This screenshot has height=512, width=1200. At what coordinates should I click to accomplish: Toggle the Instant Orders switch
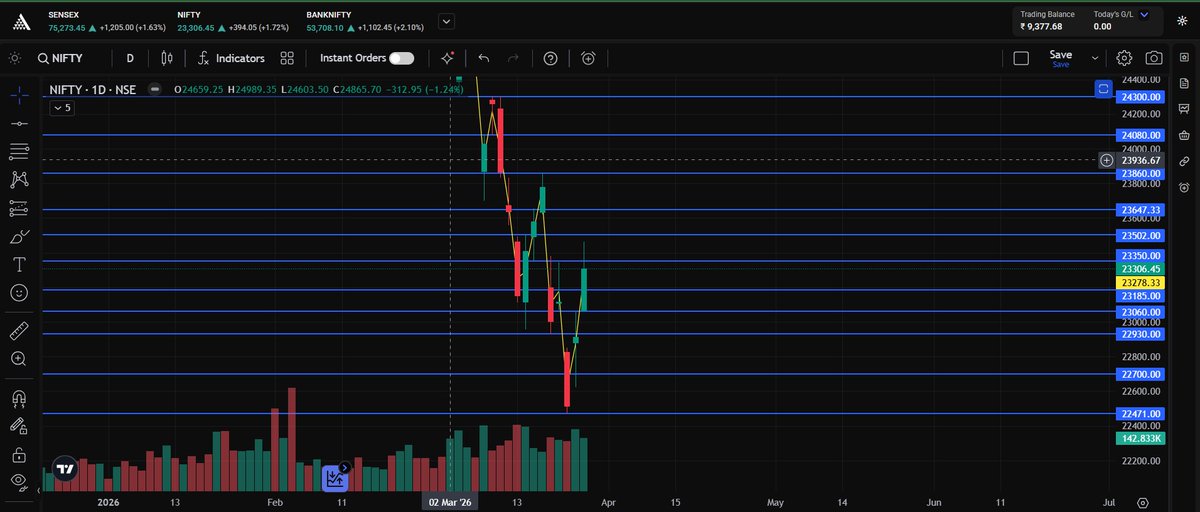point(402,58)
